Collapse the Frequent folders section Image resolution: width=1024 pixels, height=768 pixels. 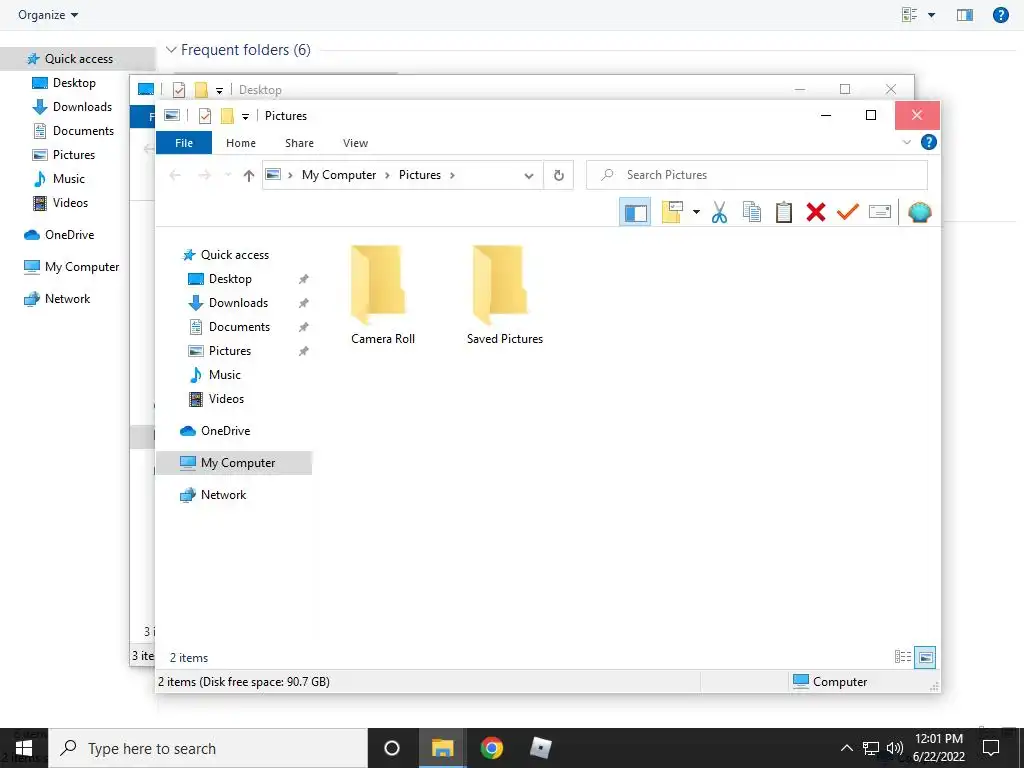[171, 50]
